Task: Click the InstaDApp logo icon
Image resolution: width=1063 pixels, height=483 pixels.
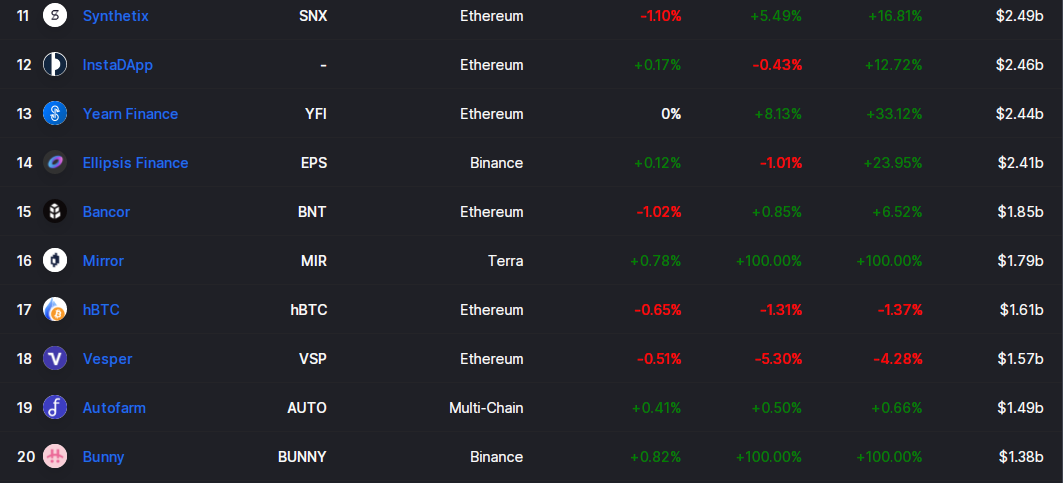Action: coord(55,65)
